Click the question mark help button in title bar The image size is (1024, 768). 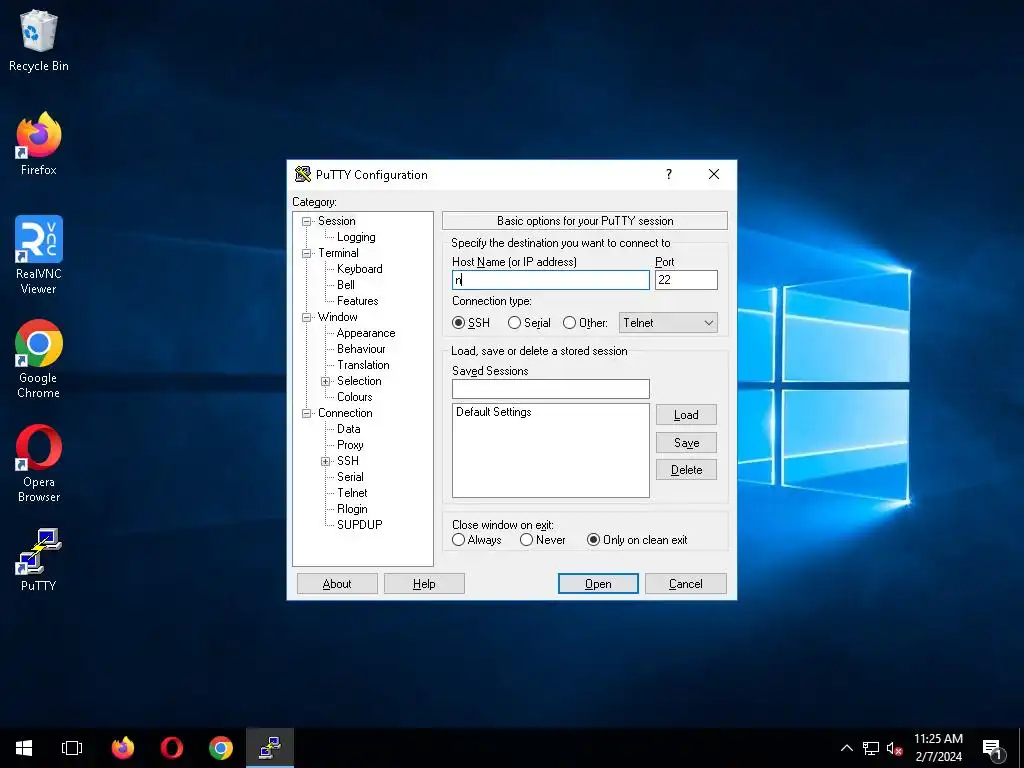click(669, 174)
